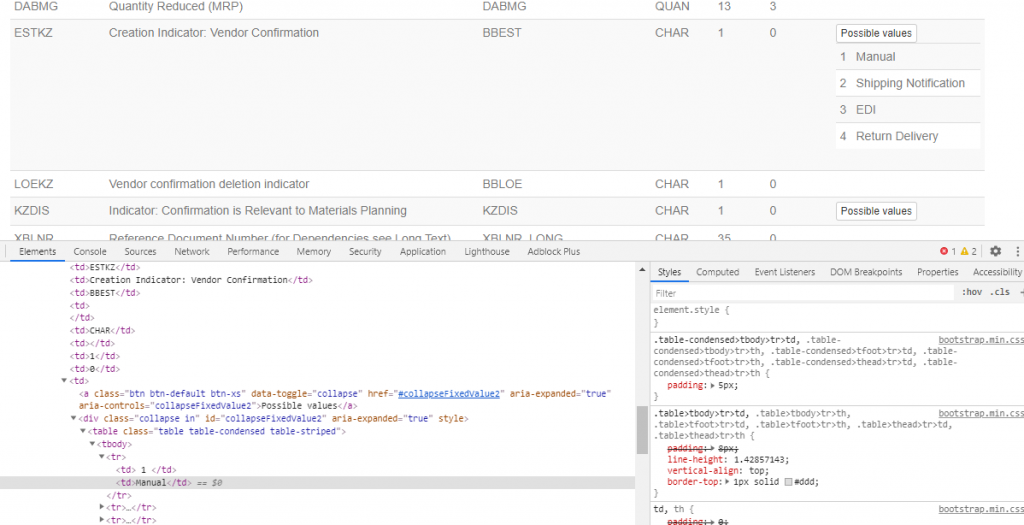Screen dimensions: 1024x525
Task: Expand the border-top shorthand triangle
Action: (728, 482)
